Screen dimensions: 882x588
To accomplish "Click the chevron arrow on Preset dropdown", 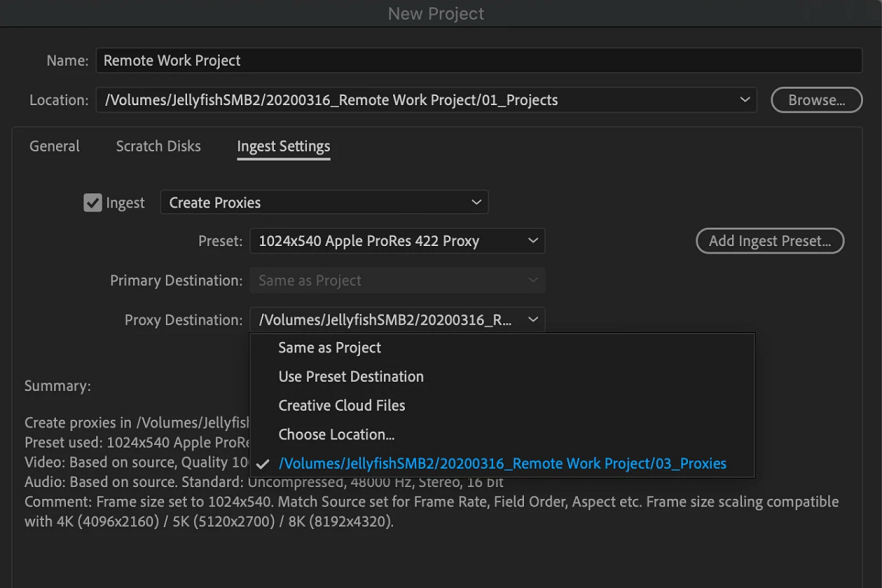I will pos(533,241).
